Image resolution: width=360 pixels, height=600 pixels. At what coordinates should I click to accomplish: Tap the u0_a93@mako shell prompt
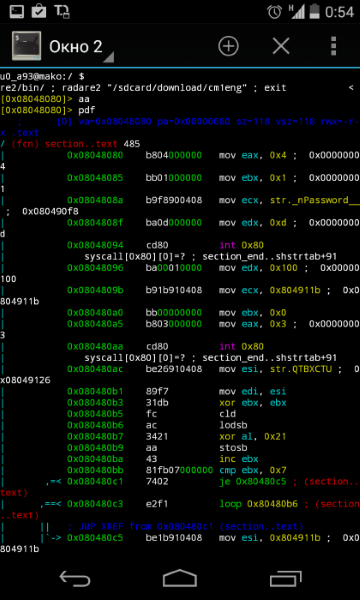[x=42, y=77]
